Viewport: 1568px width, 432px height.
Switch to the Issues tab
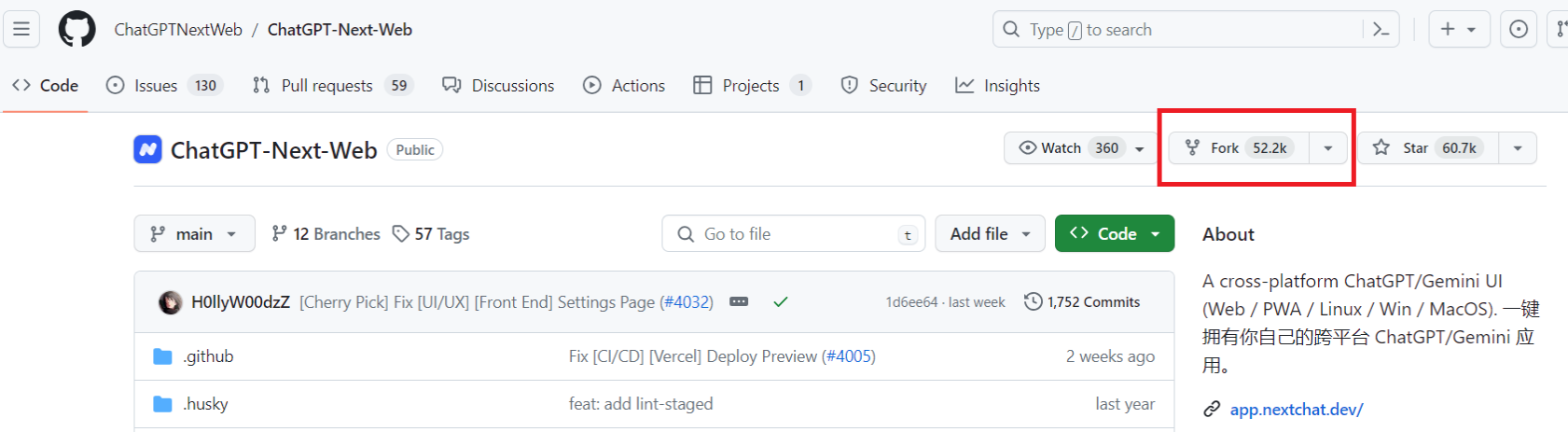pos(155,86)
